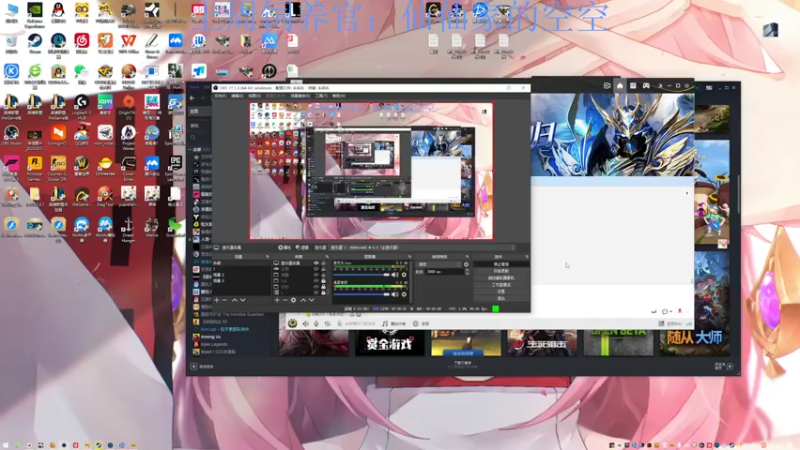The width and height of the screenshot is (800, 450).
Task: Open transition type dropdown in OBS
Action: 439,264
